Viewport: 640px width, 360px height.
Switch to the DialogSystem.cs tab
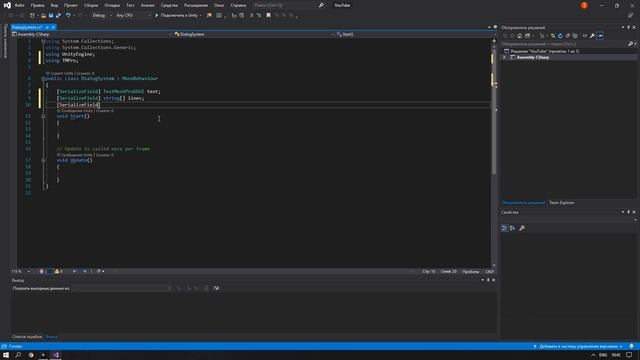pyautogui.click(x=27, y=27)
